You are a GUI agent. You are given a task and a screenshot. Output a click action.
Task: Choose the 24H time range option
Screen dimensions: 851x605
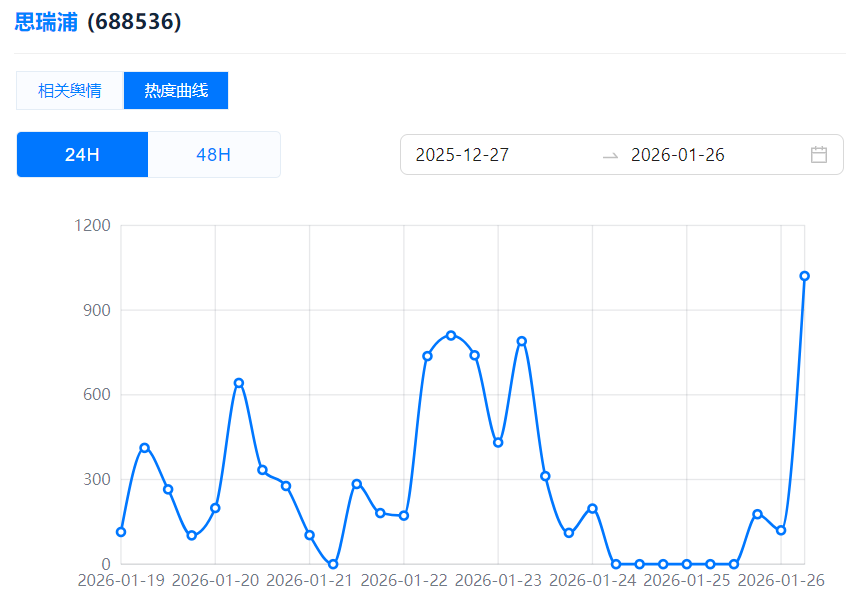pos(82,155)
